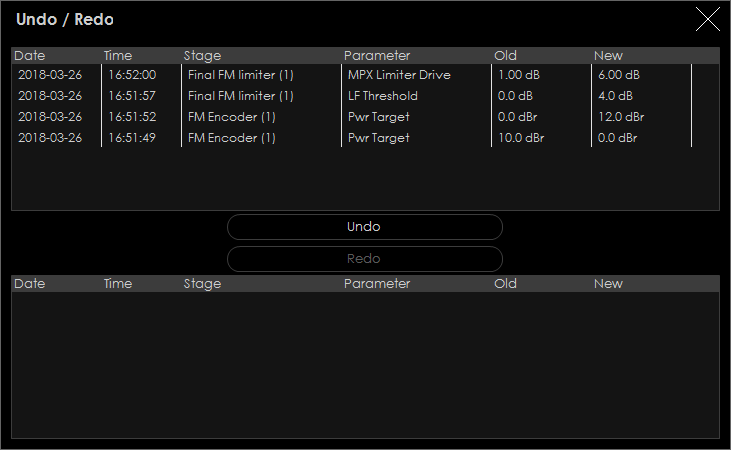The width and height of the screenshot is (731, 450).
Task: Click the 6.00 dB new value cell
Action: point(617,75)
